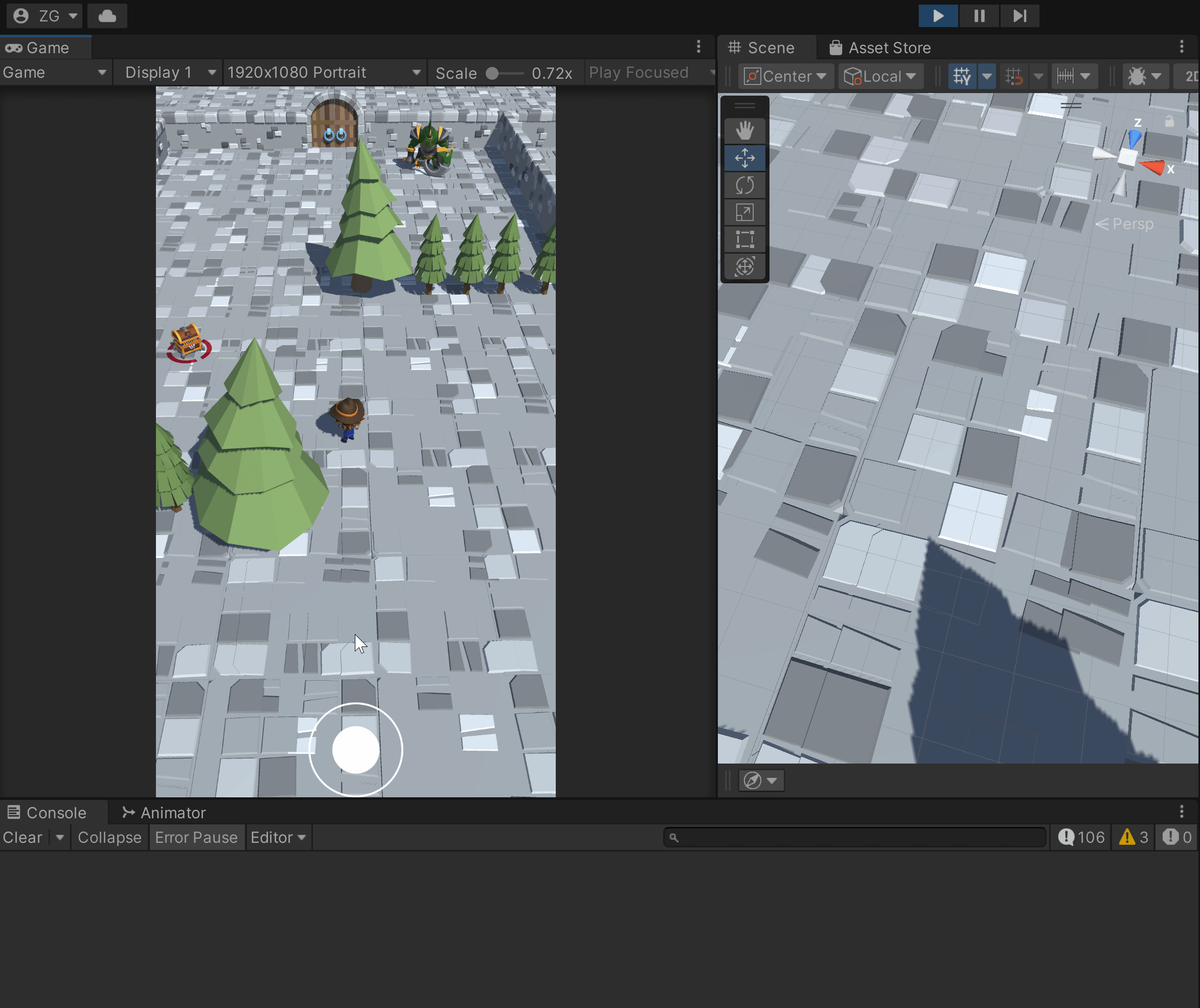Select the Scale tool
The width and height of the screenshot is (1200, 1008).
[744, 213]
